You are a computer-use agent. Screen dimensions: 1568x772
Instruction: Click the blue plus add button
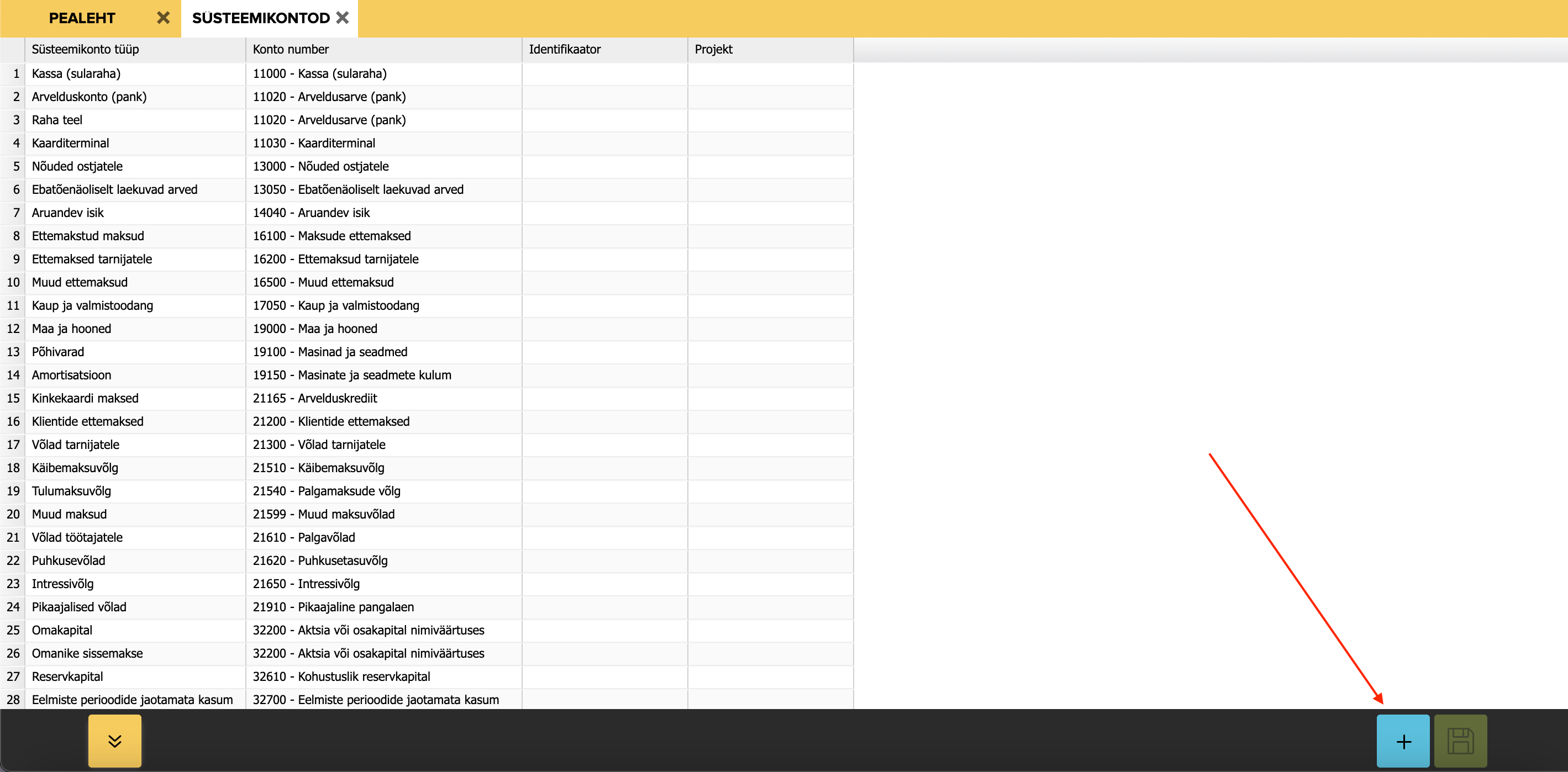1402,741
